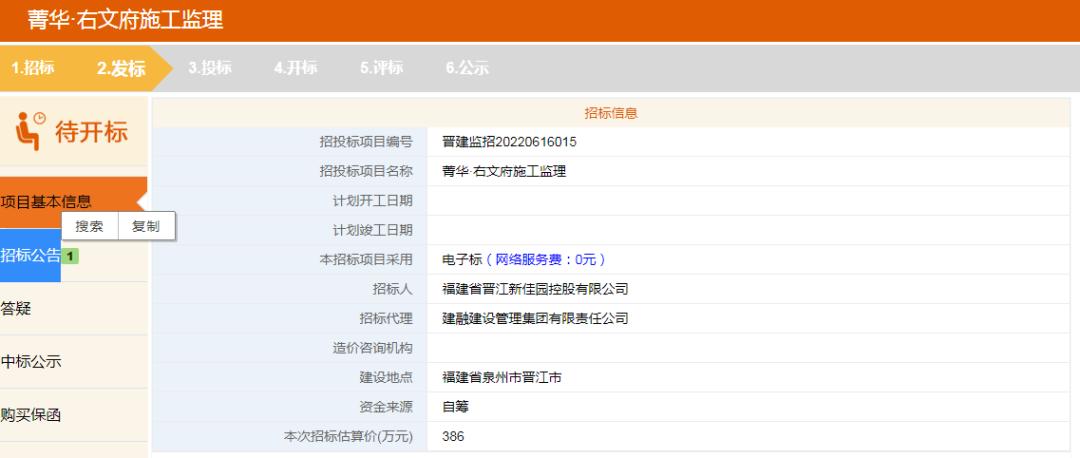Screen dimensions: 1080x458
Task: Open step 2.发标 in progress bar
Action: tap(121, 68)
